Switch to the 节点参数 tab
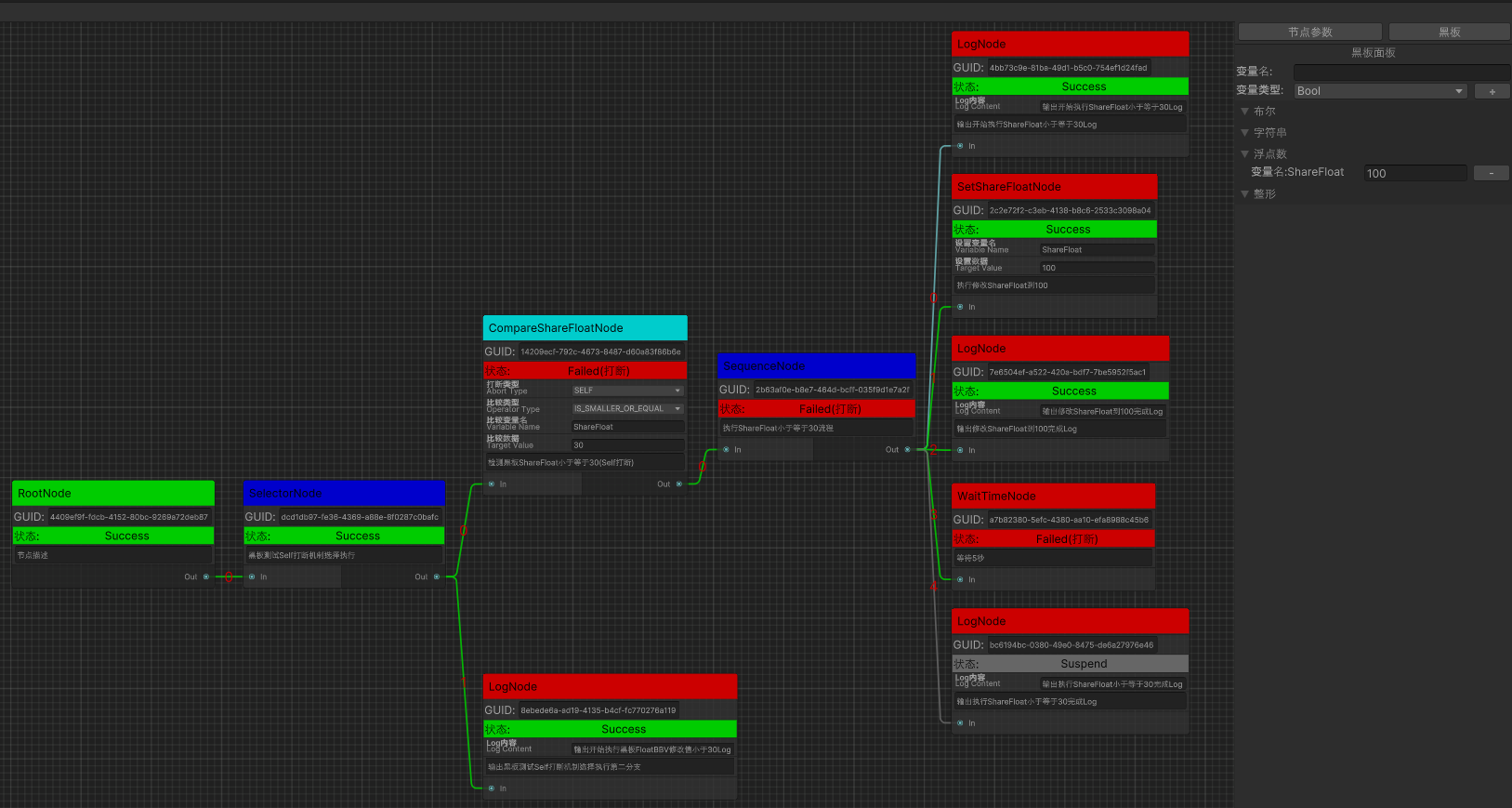Viewport: 1512px width, 808px height. (x=1309, y=33)
